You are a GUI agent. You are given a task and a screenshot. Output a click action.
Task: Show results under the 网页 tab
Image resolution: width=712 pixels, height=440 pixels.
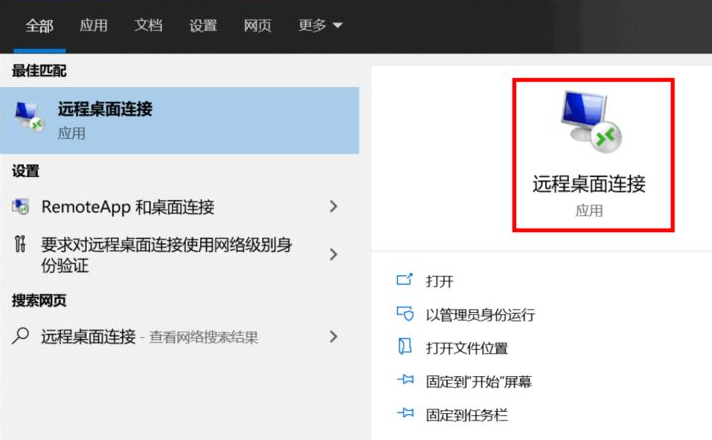tap(257, 26)
